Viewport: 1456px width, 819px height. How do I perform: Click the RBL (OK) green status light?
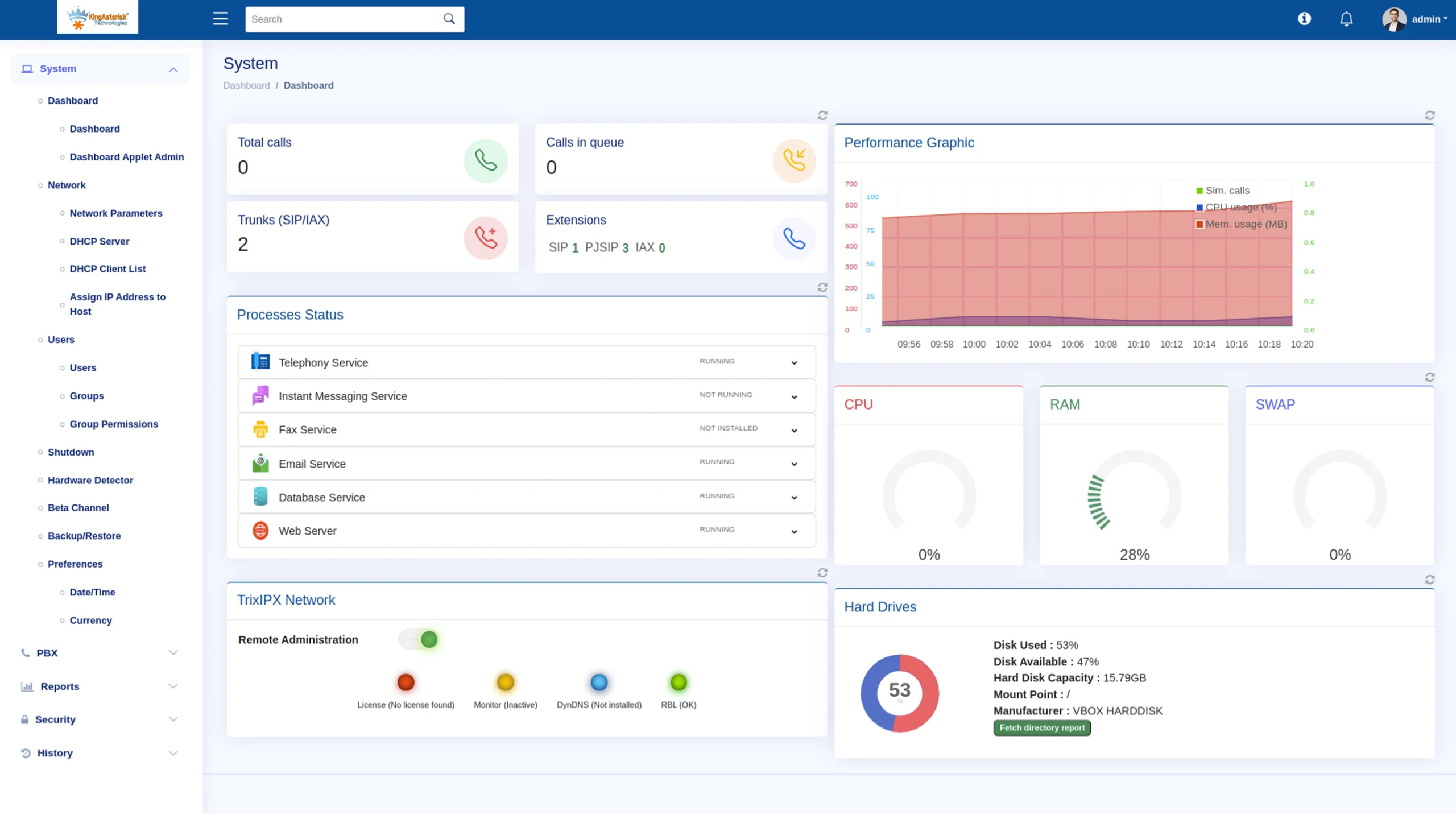[679, 682]
